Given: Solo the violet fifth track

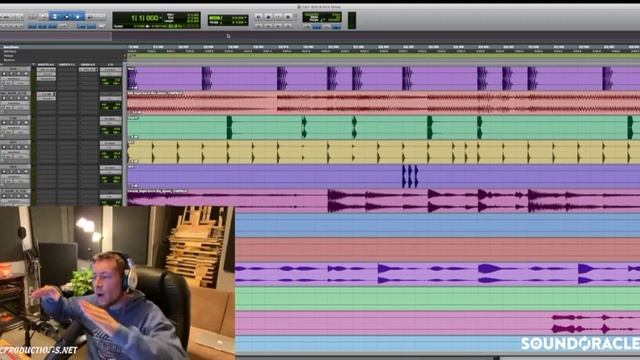Looking at the screenshot, I should (19, 171).
